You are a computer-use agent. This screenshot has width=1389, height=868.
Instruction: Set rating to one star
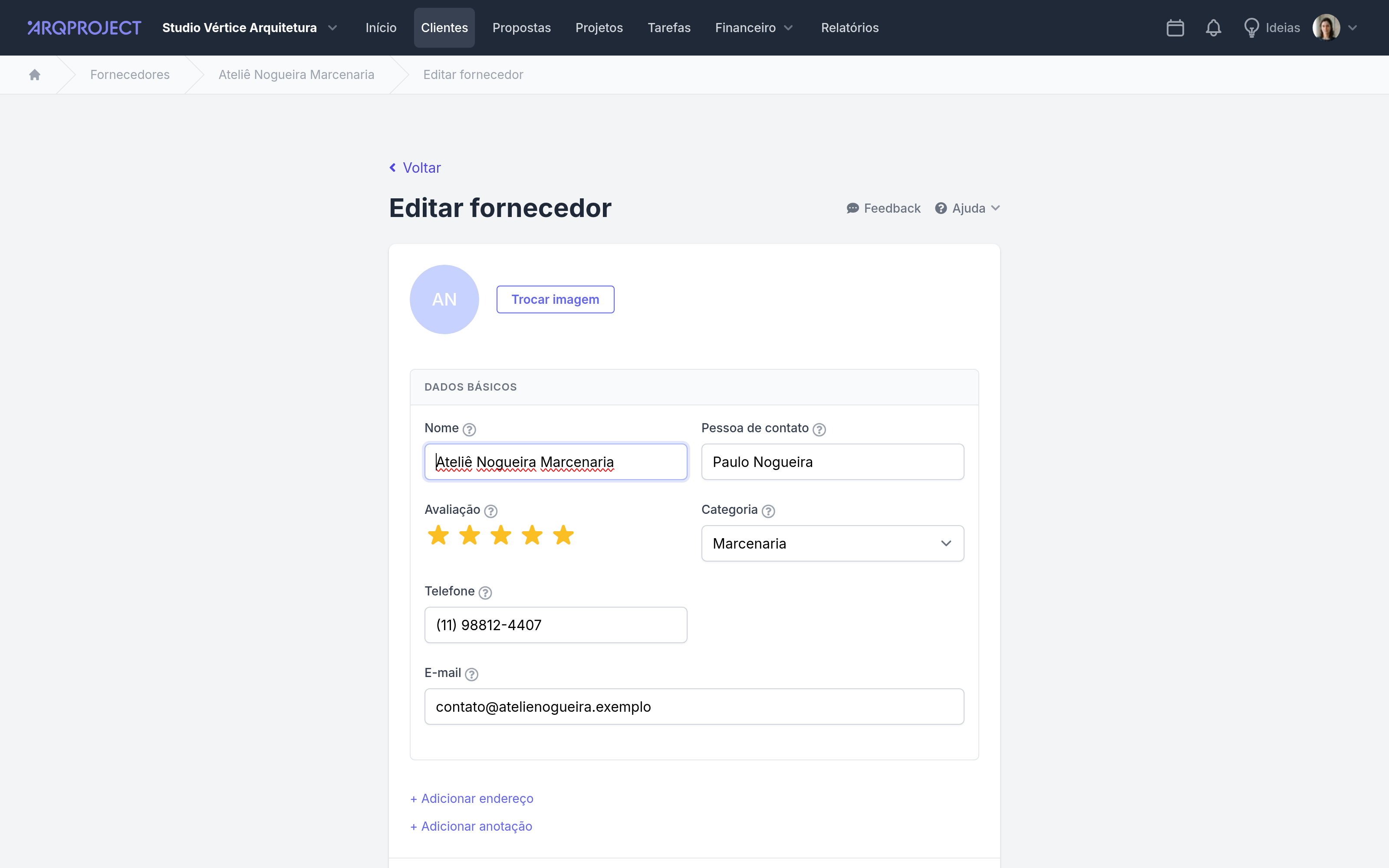pos(438,535)
